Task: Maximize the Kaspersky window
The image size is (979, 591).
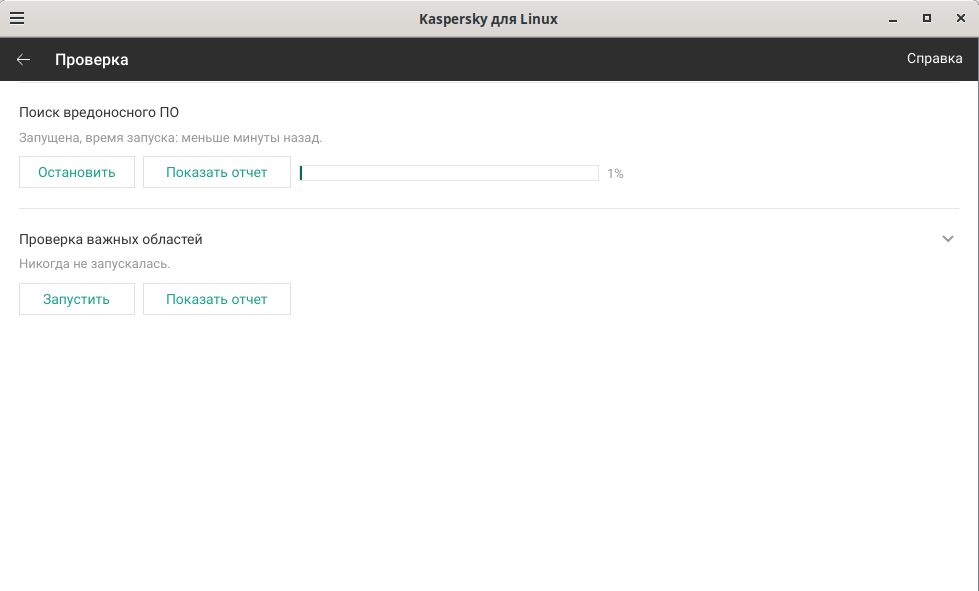Action: pos(927,19)
